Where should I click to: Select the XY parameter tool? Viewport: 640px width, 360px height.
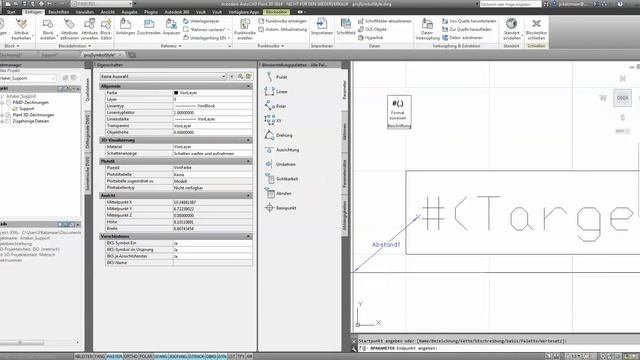(273, 120)
